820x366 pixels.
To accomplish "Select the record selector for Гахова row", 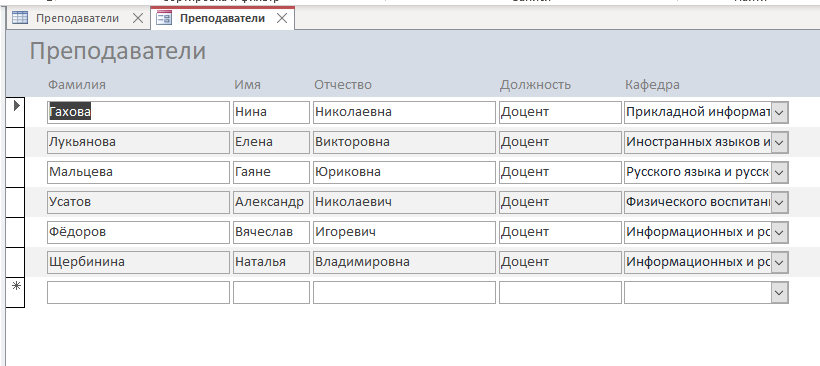I will pyautogui.click(x=15, y=112).
